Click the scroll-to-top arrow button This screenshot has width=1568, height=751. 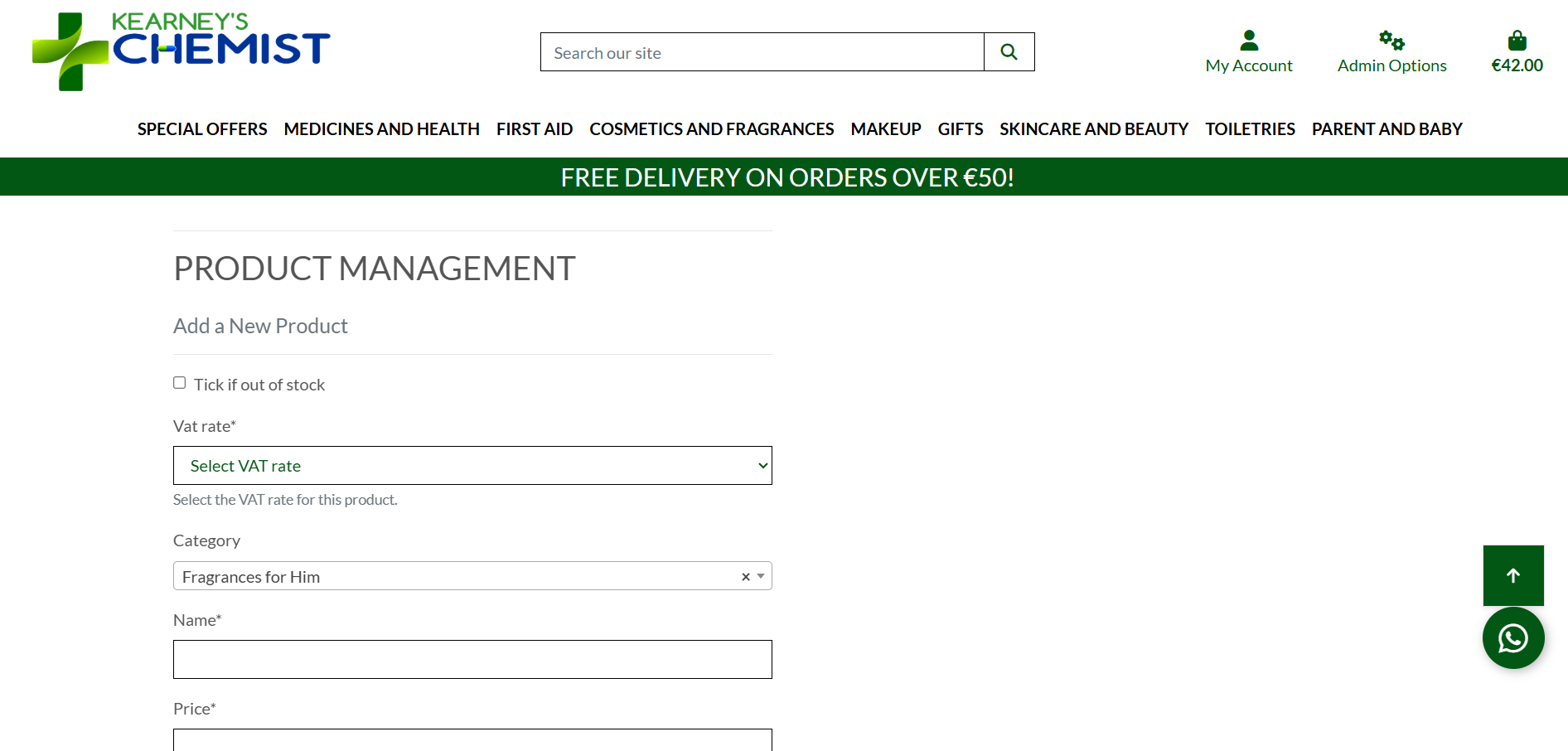coord(1512,575)
